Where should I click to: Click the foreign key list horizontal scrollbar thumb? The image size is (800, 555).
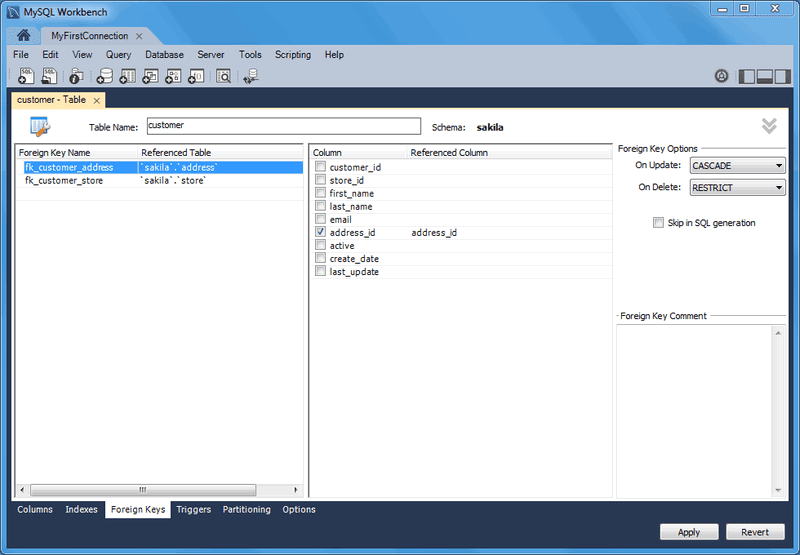click(x=143, y=490)
